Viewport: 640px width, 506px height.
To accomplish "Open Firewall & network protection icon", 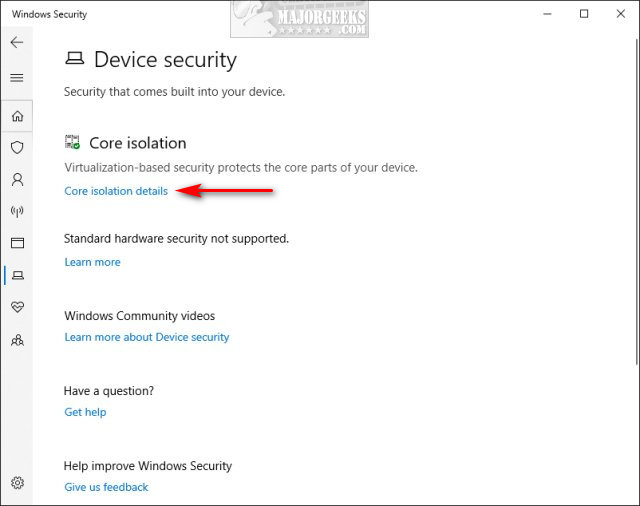I will pos(16,212).
